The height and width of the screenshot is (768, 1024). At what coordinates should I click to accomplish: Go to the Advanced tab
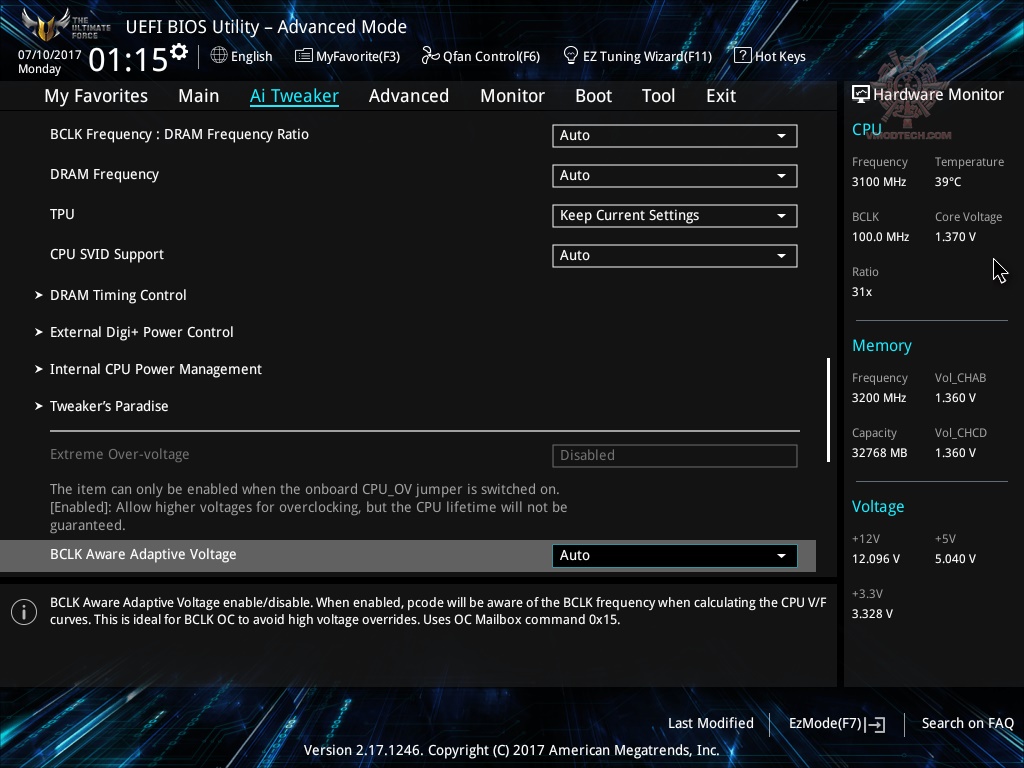coord(409,96)
